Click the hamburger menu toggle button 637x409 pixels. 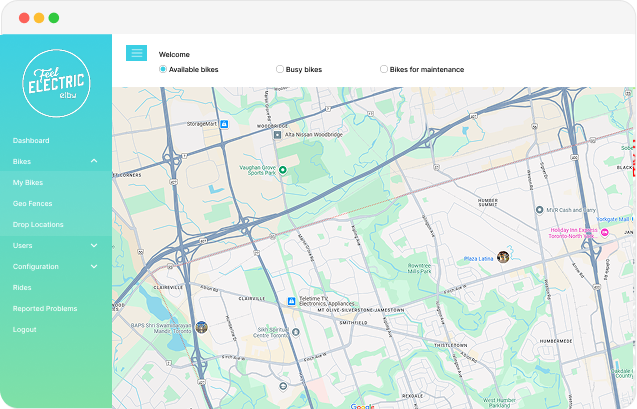[x=136, y=53]
